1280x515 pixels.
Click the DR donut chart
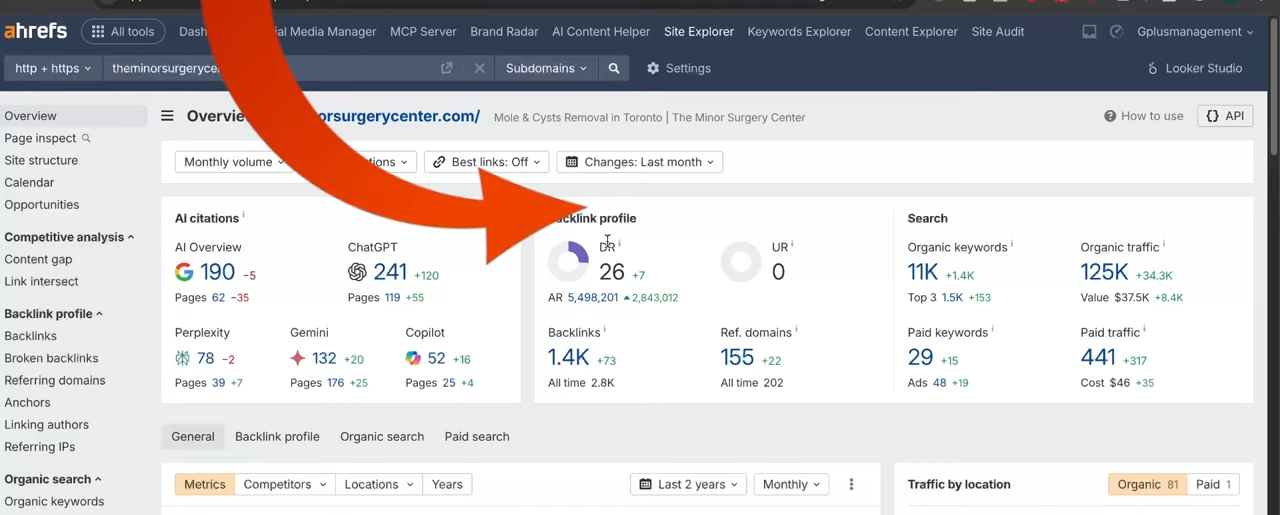click(x=568, y=262)
